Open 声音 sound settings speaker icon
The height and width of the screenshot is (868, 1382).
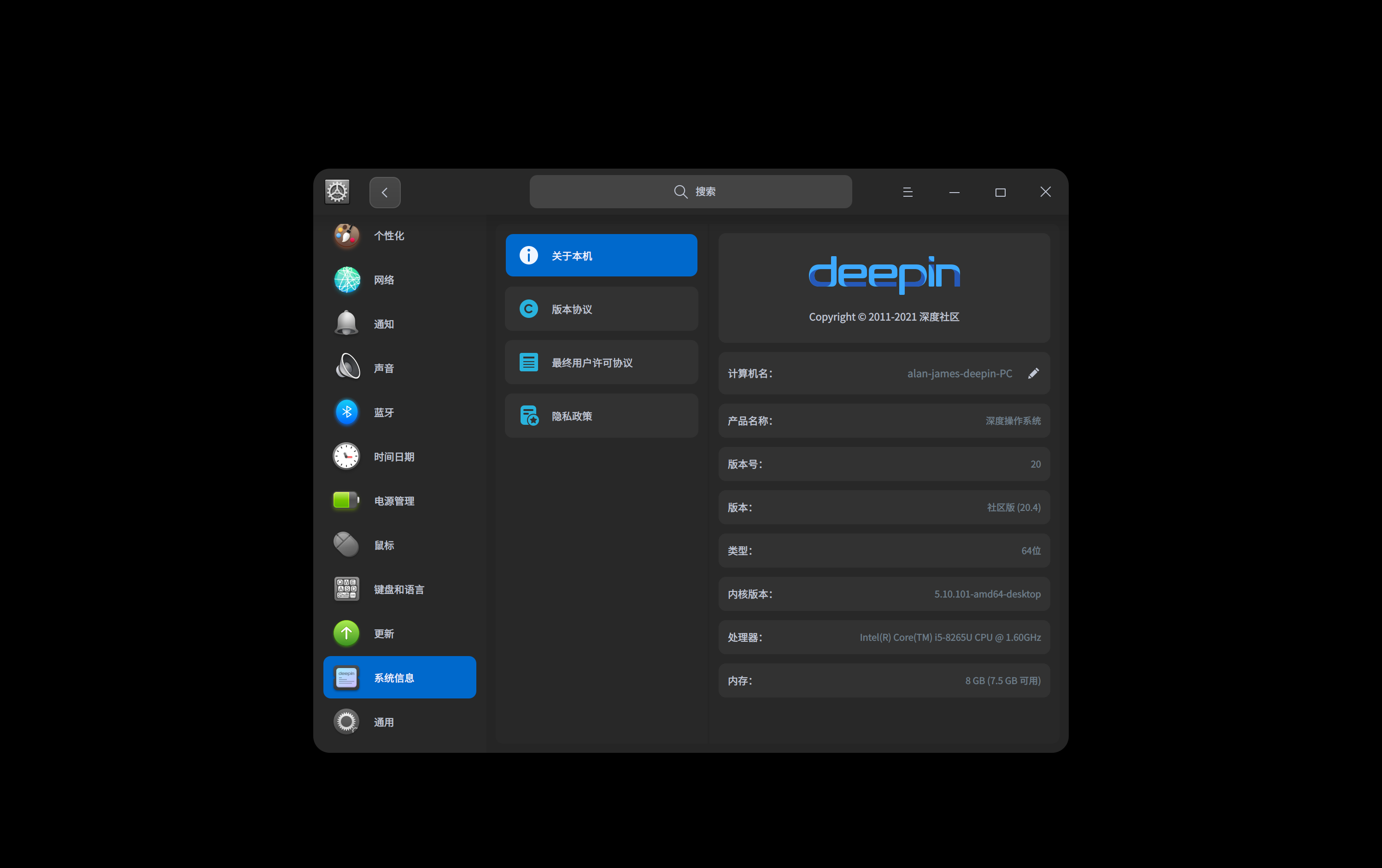[x=346, y=367]
